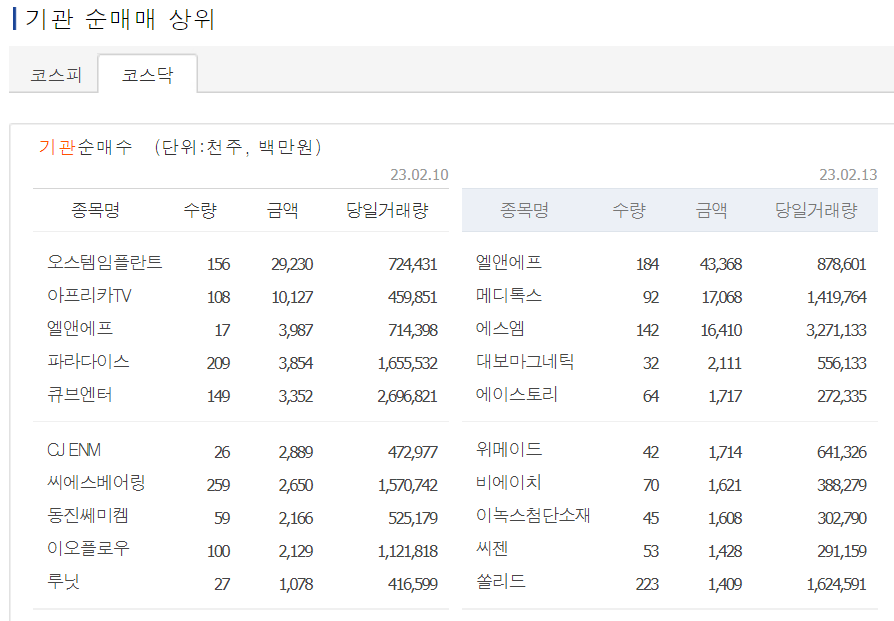Open 오스템임플란트 stock link
The width and height of the screenshot is (894, 621).
click(x=105, y=262)
